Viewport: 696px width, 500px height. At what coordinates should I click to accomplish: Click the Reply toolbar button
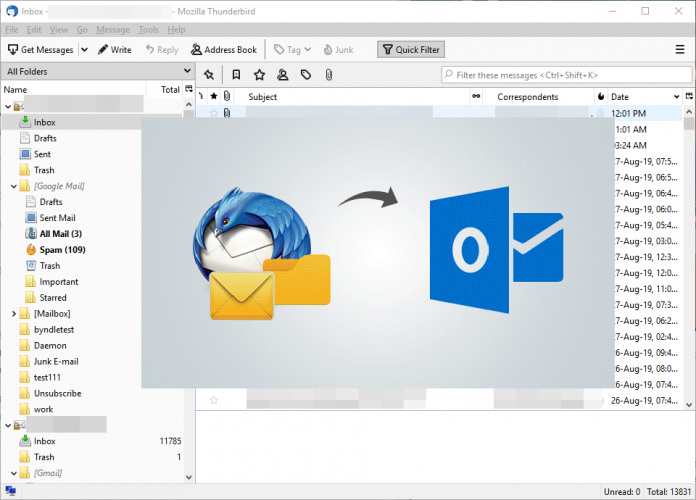click(162, 50)
